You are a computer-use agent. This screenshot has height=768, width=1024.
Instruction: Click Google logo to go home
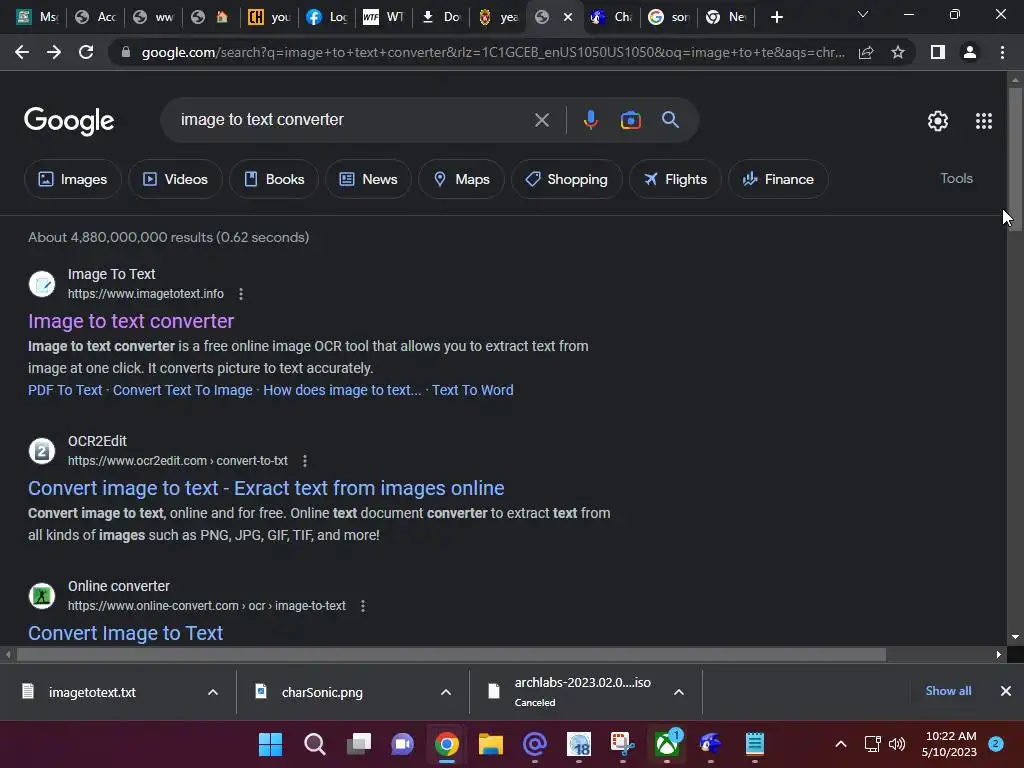69,121
